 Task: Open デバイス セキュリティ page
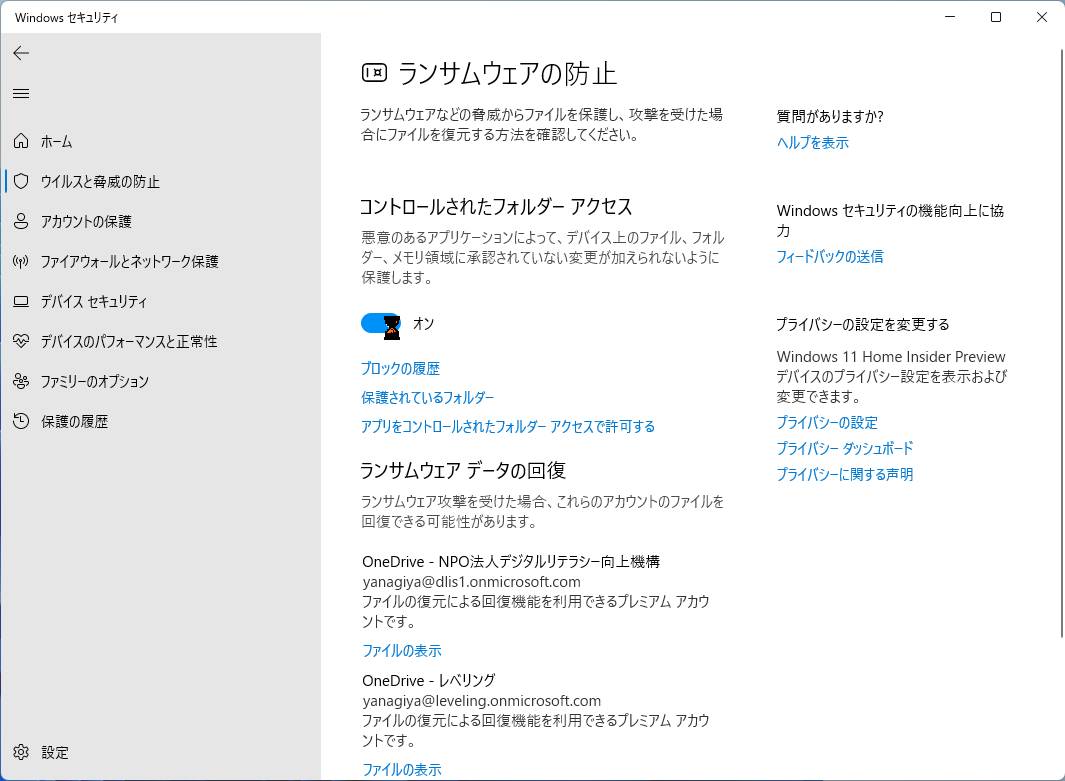[x=94, y=302]
